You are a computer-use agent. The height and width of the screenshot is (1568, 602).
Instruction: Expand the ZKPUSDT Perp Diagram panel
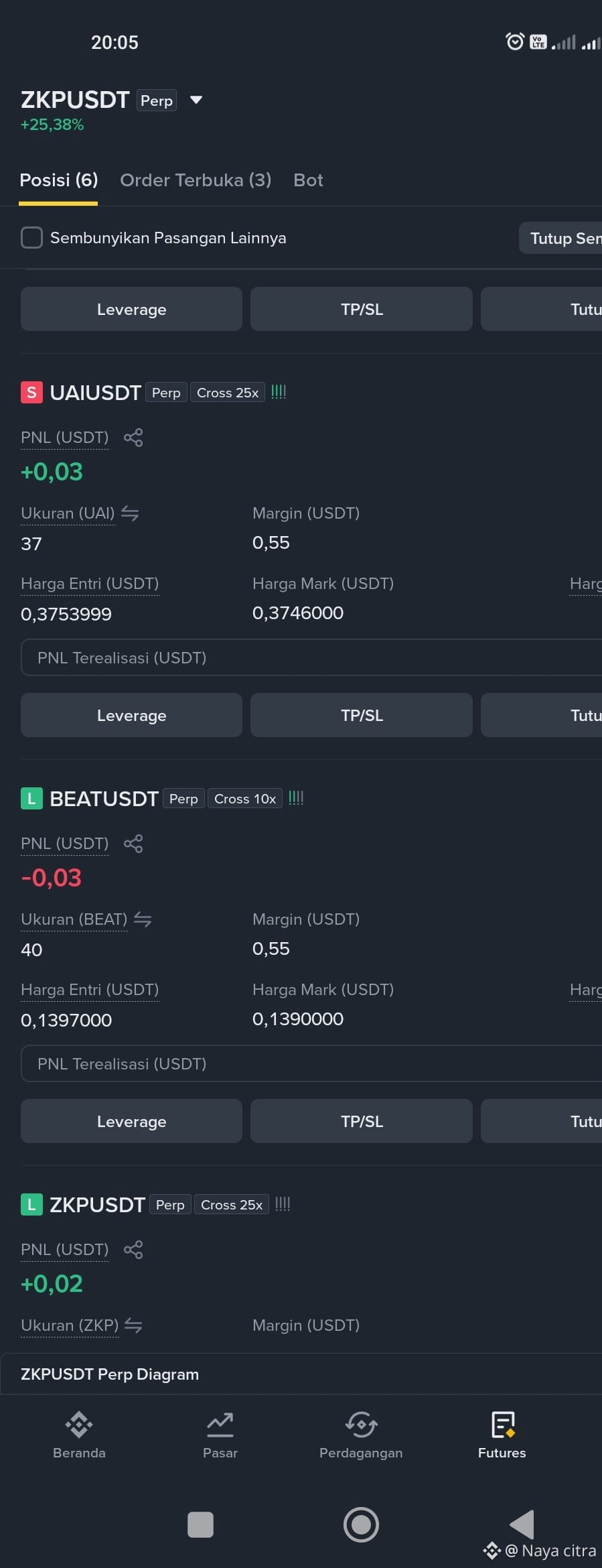tap(301, 1374)
